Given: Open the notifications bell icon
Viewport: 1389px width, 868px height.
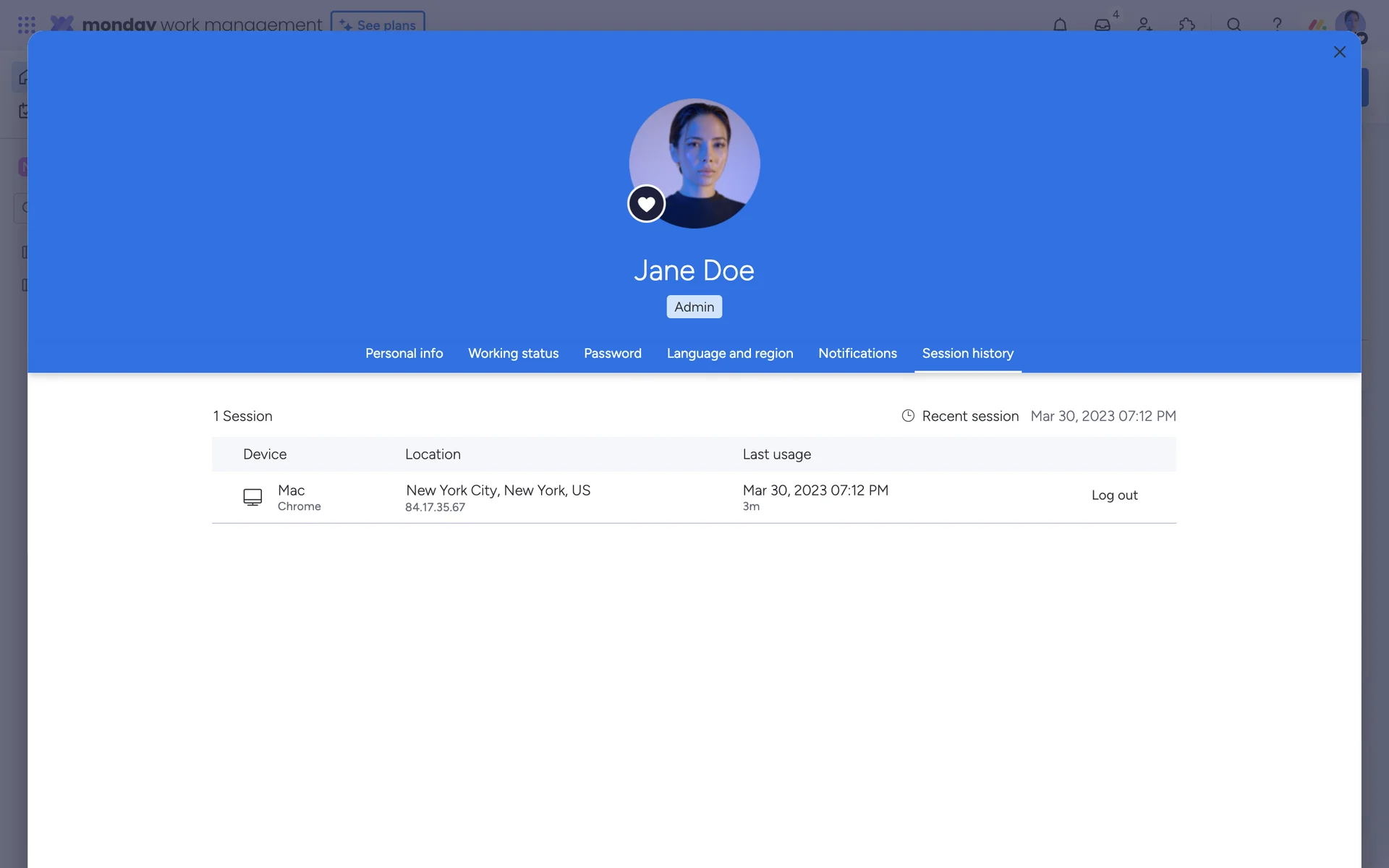Looking at the screenshot, I should (1060, 24).
